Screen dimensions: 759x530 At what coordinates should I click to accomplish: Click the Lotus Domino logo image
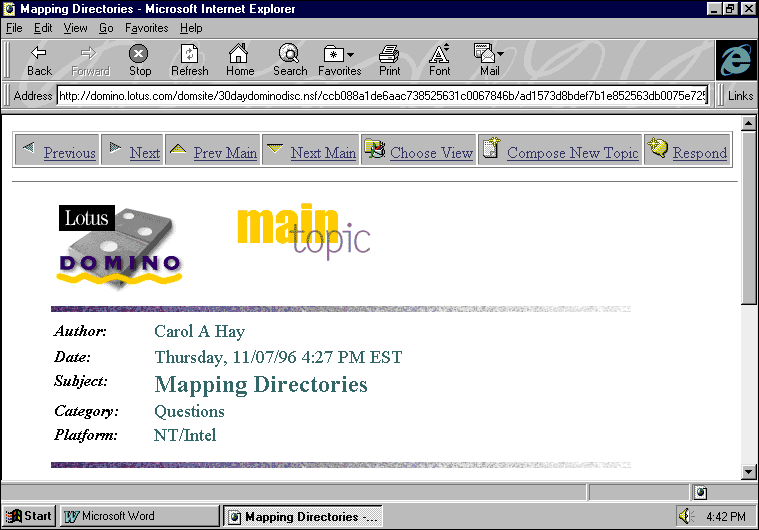120,246
